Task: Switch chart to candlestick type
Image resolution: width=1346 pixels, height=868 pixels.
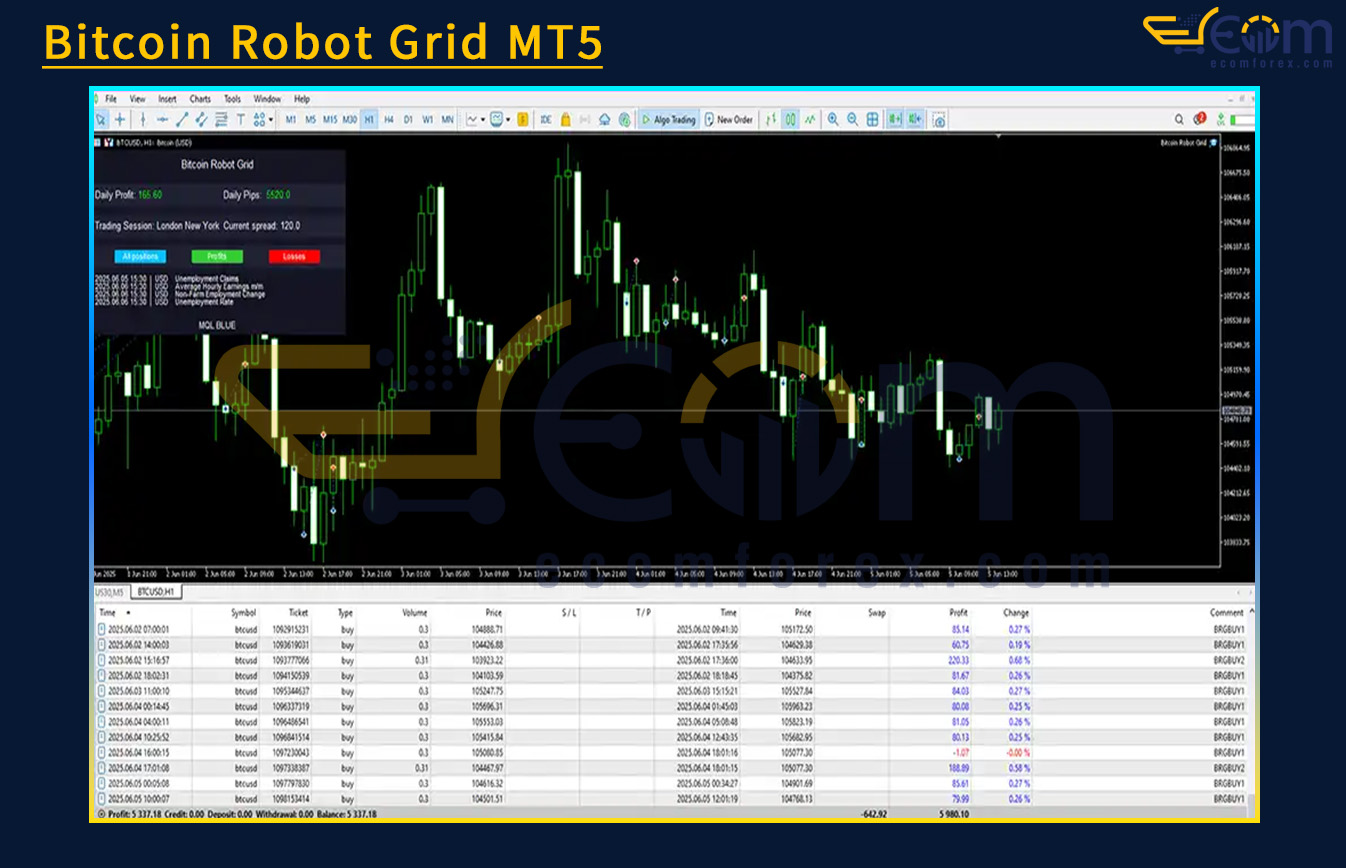Action: tap(790, 120)
